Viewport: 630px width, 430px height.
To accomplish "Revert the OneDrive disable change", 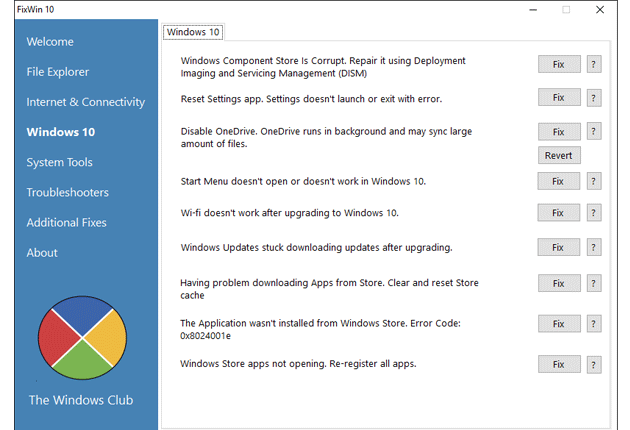I will pyautogui.click(x=559, y=156).
